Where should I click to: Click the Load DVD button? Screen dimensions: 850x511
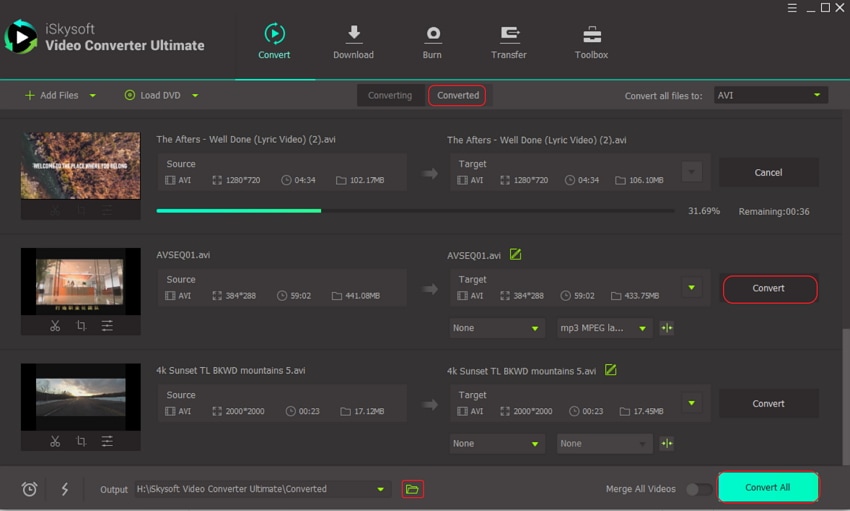point(153,95)
